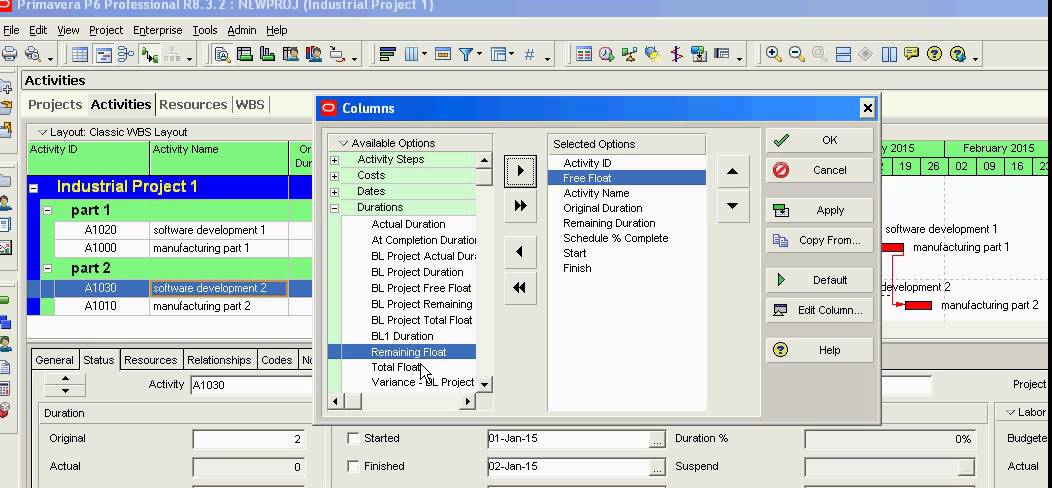Screen dimensions: 1052x488
Task: Open the Layout: Classic WBS Layout dropdown
Action: click(43, 132)
